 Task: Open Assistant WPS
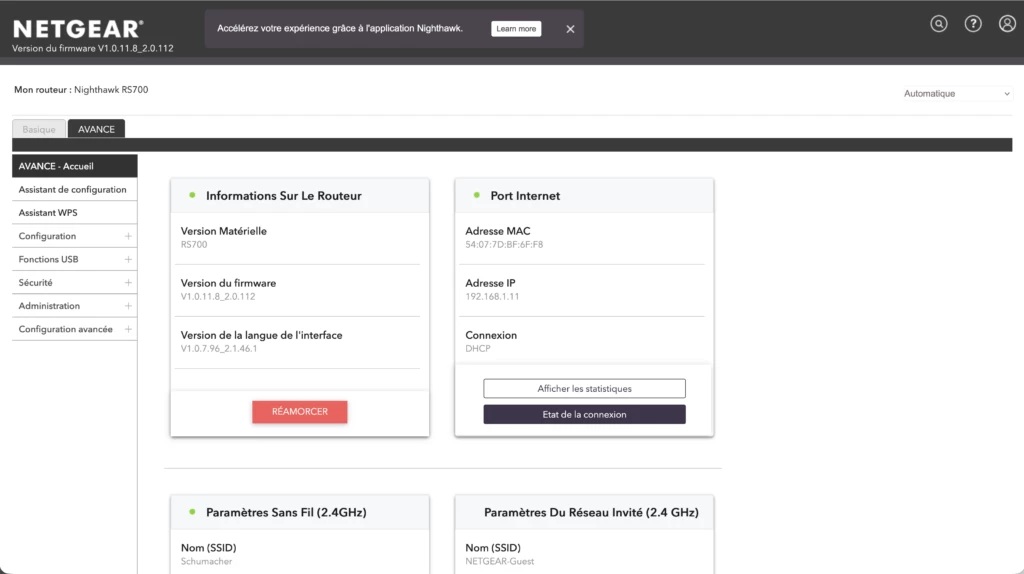(74, 213)
